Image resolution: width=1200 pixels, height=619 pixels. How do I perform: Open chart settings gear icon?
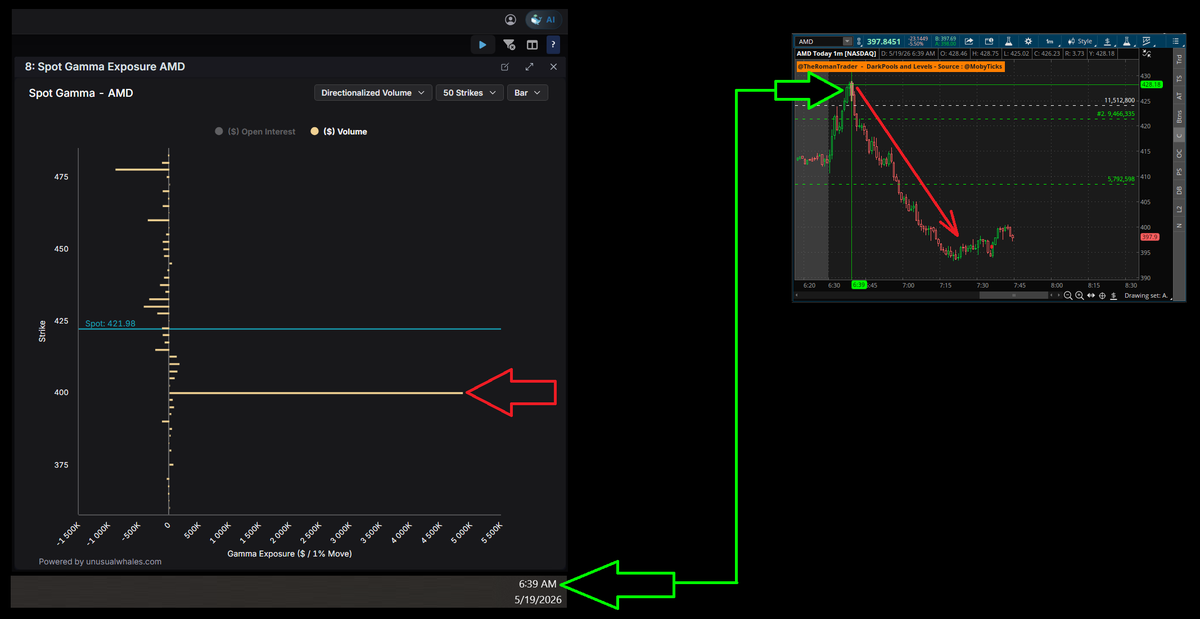click(1028, 42)
